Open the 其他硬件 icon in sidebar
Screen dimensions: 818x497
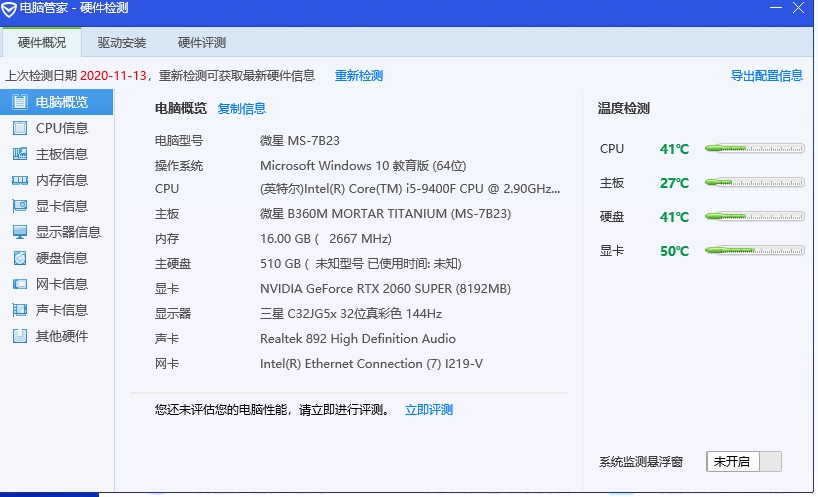point(19,336)
